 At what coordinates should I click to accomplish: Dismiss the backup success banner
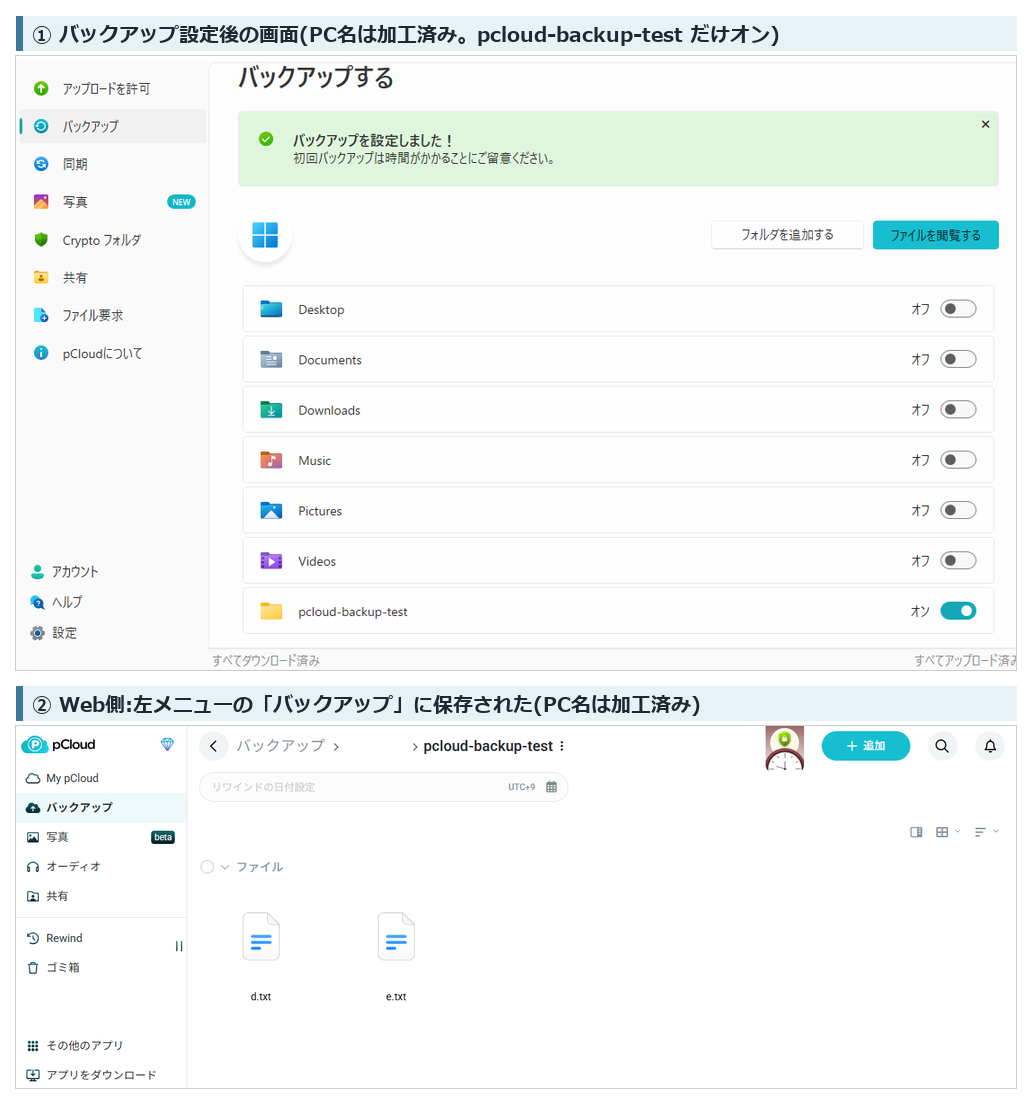click(x=986, y=125)
